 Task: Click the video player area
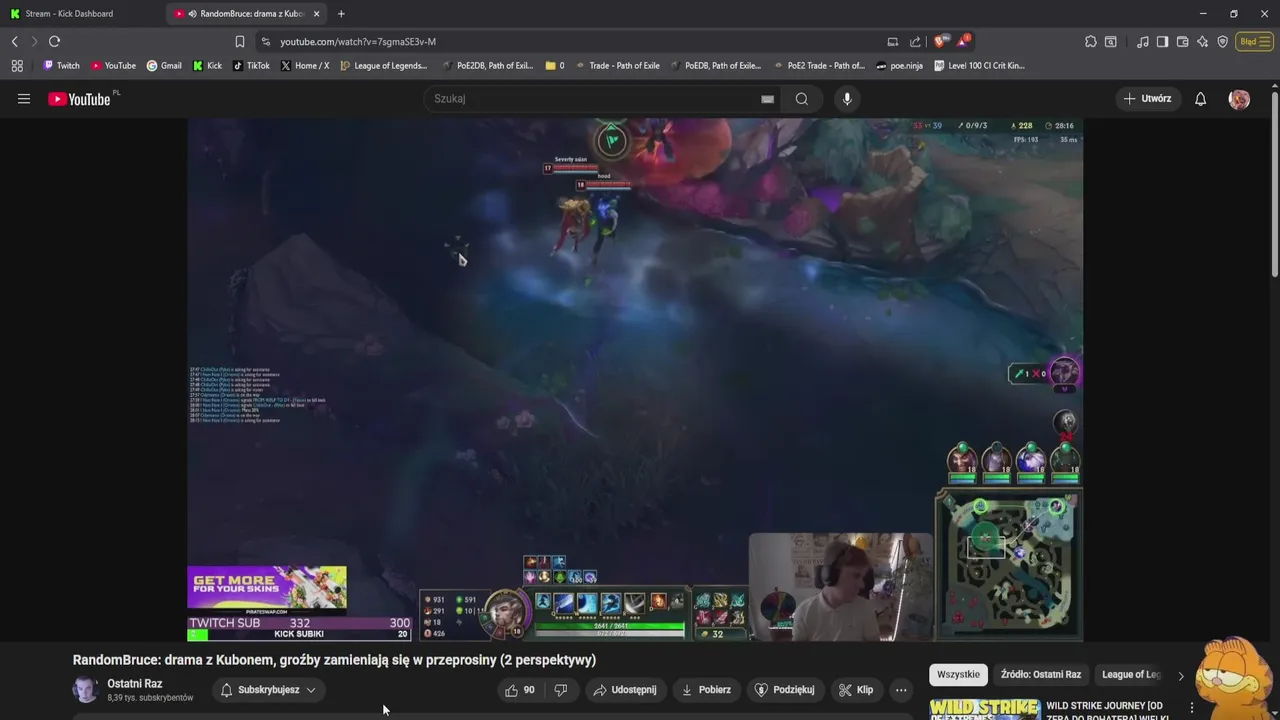635,380
